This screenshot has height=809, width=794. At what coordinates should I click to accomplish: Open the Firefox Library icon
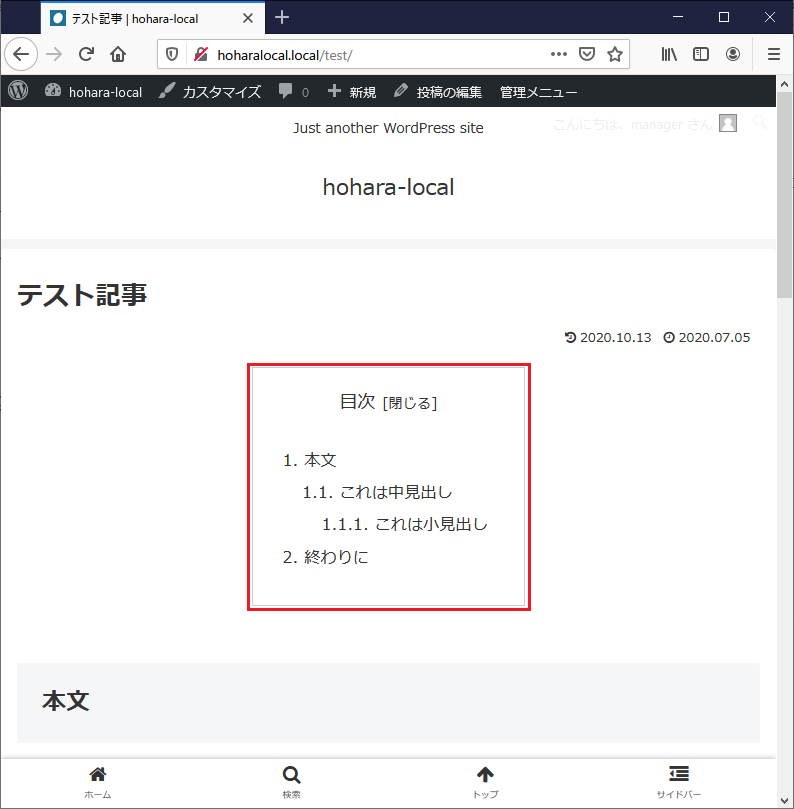[669, 54]
